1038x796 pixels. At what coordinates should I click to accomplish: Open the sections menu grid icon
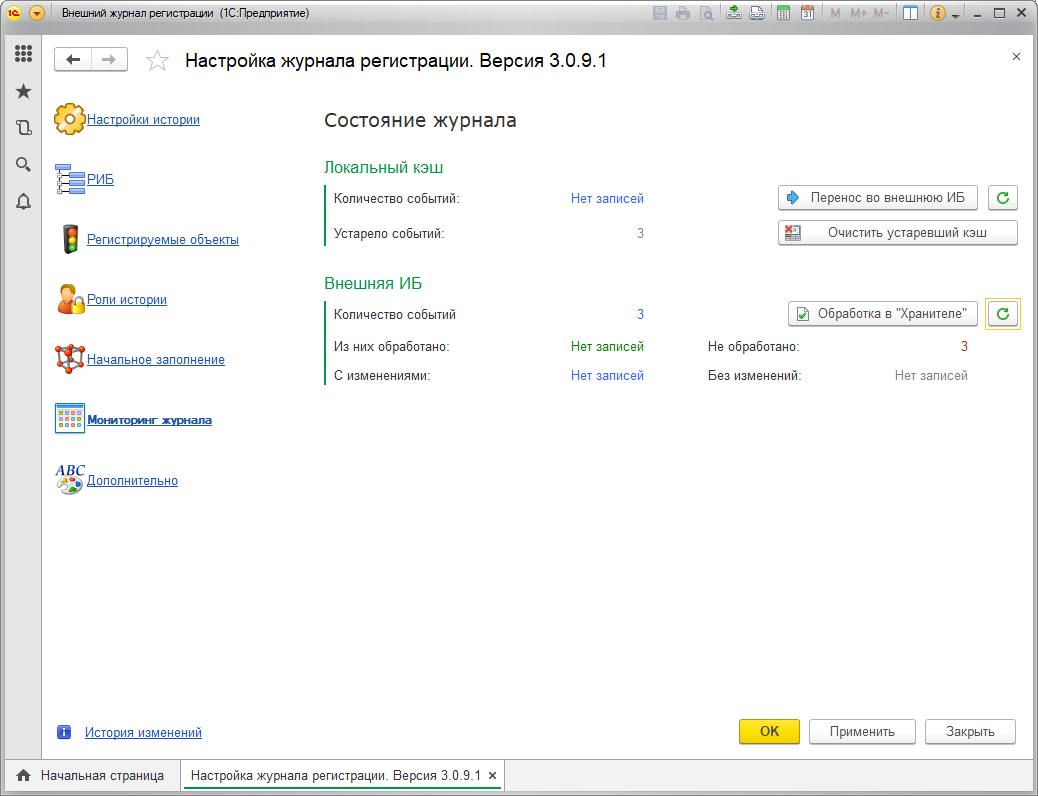[23, 54]
